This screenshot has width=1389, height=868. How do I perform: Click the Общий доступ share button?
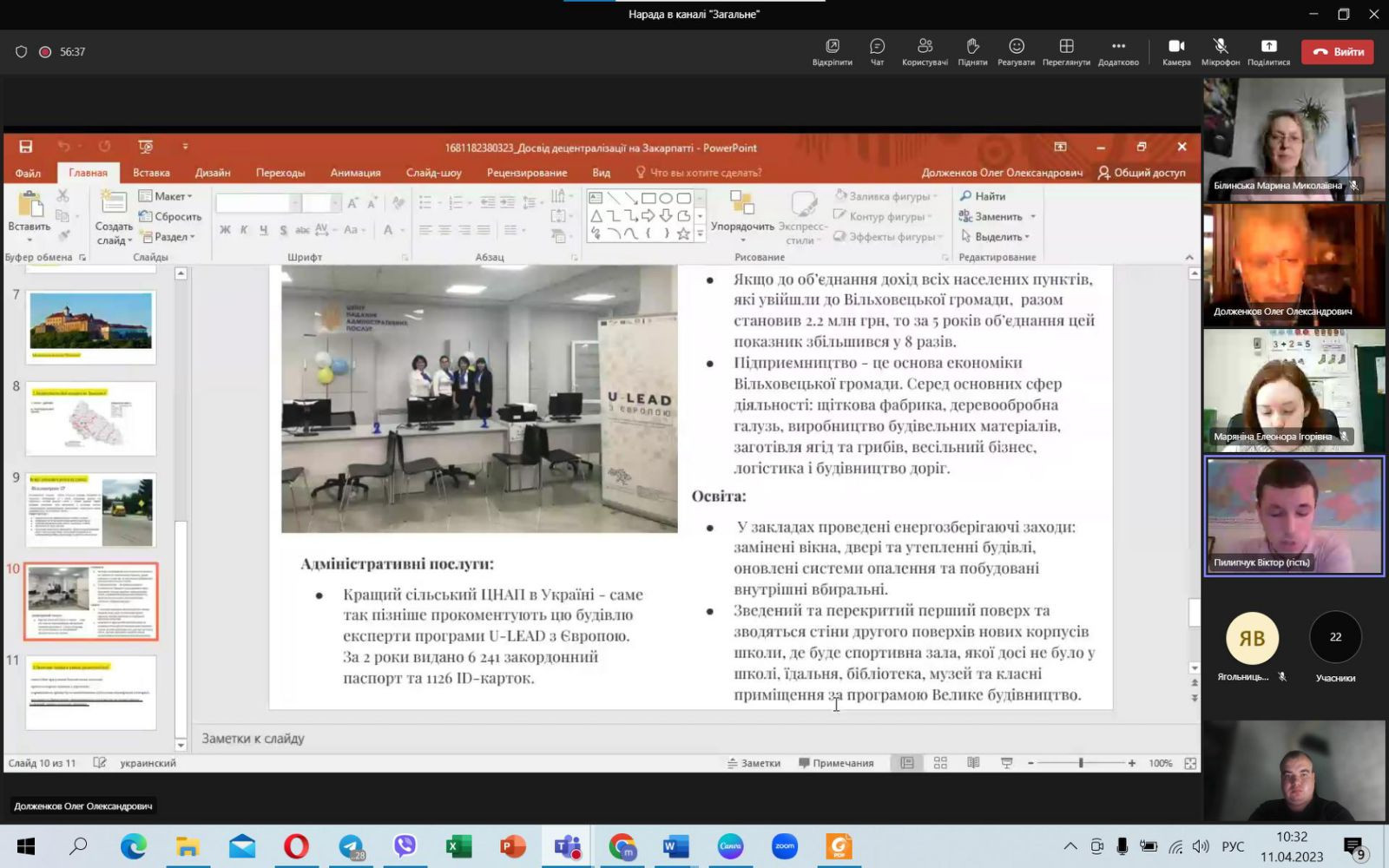1142,173
